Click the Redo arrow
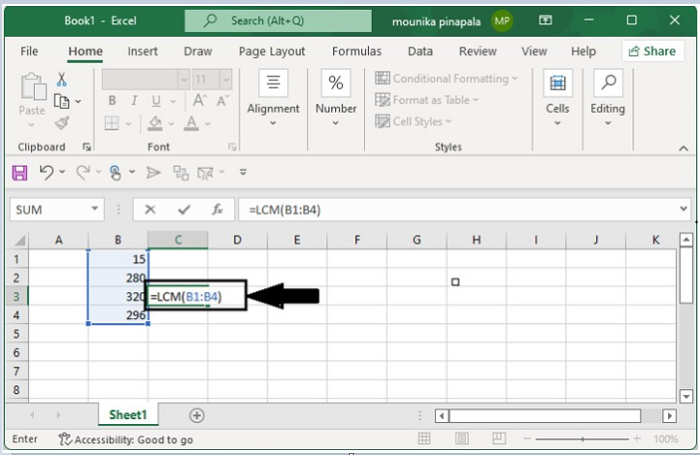 [83, 172]
